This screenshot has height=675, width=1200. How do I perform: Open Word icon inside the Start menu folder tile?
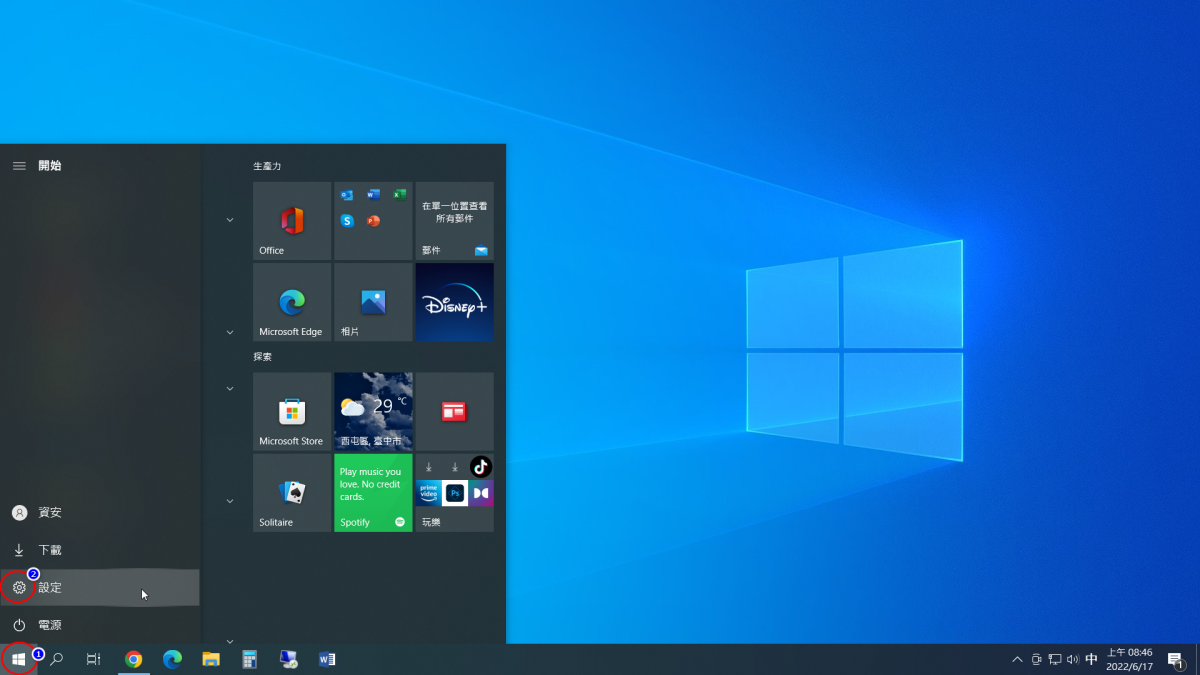click(x=373, y=195)
